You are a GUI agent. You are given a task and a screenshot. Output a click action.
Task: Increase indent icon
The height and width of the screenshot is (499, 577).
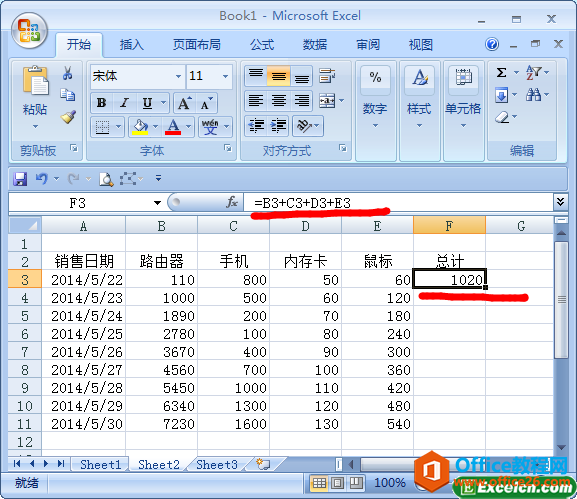click(x=279, y=125)
